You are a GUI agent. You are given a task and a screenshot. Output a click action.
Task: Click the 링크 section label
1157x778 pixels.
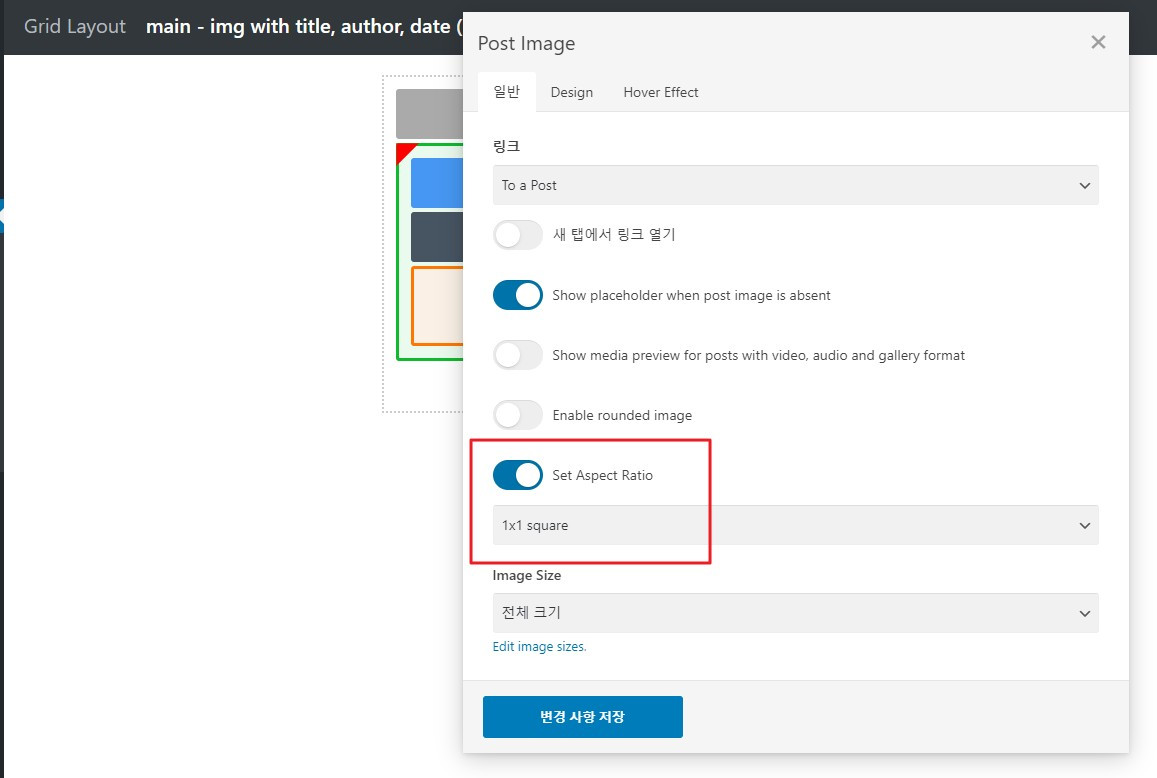click(x=506, y=146)
